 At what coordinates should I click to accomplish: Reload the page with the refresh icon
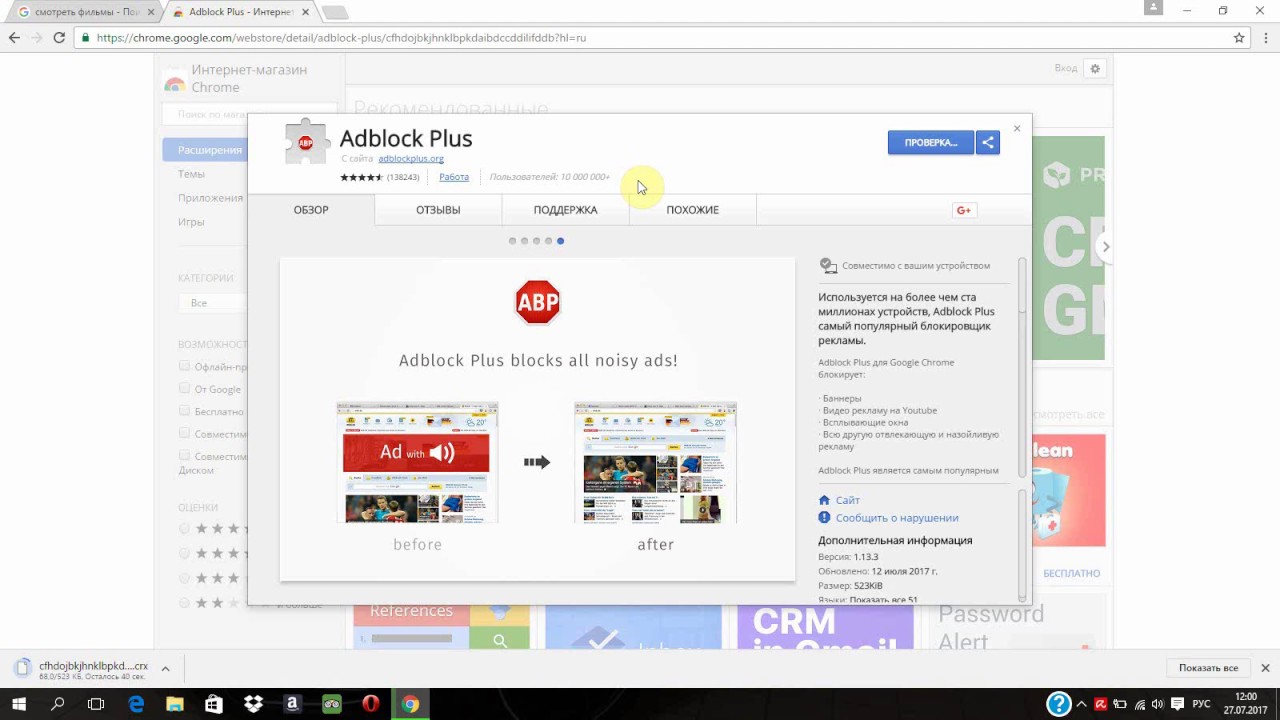coord(59,38)
